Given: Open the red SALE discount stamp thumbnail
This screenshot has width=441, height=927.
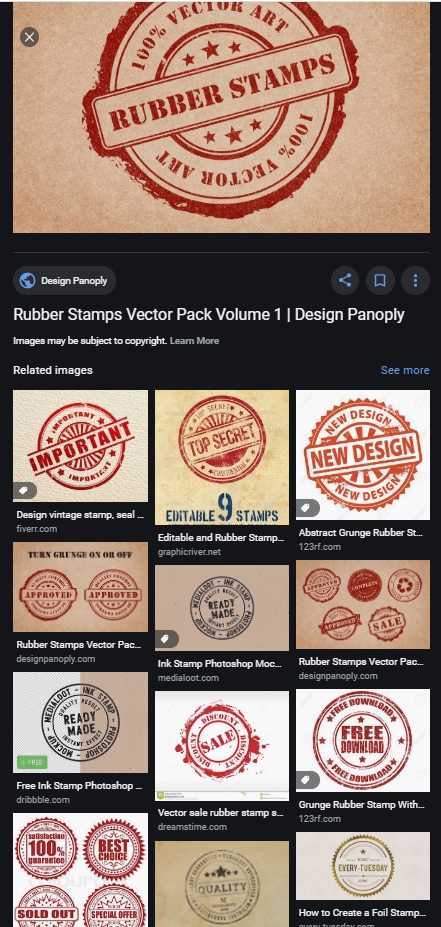Looking at the screenshot, I should click(x=222, y=747).
